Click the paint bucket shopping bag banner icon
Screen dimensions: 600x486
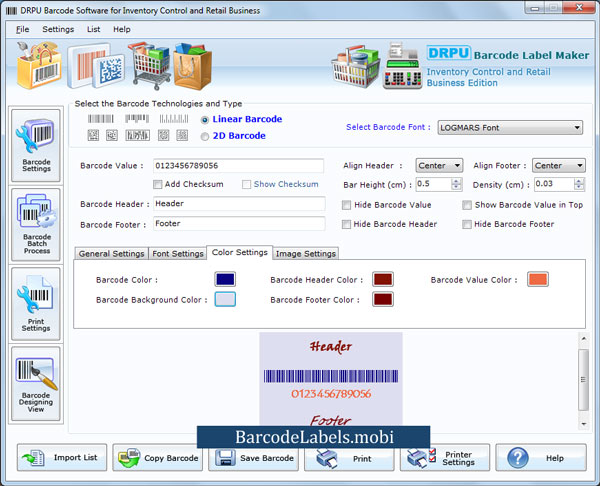coord(39,65)
